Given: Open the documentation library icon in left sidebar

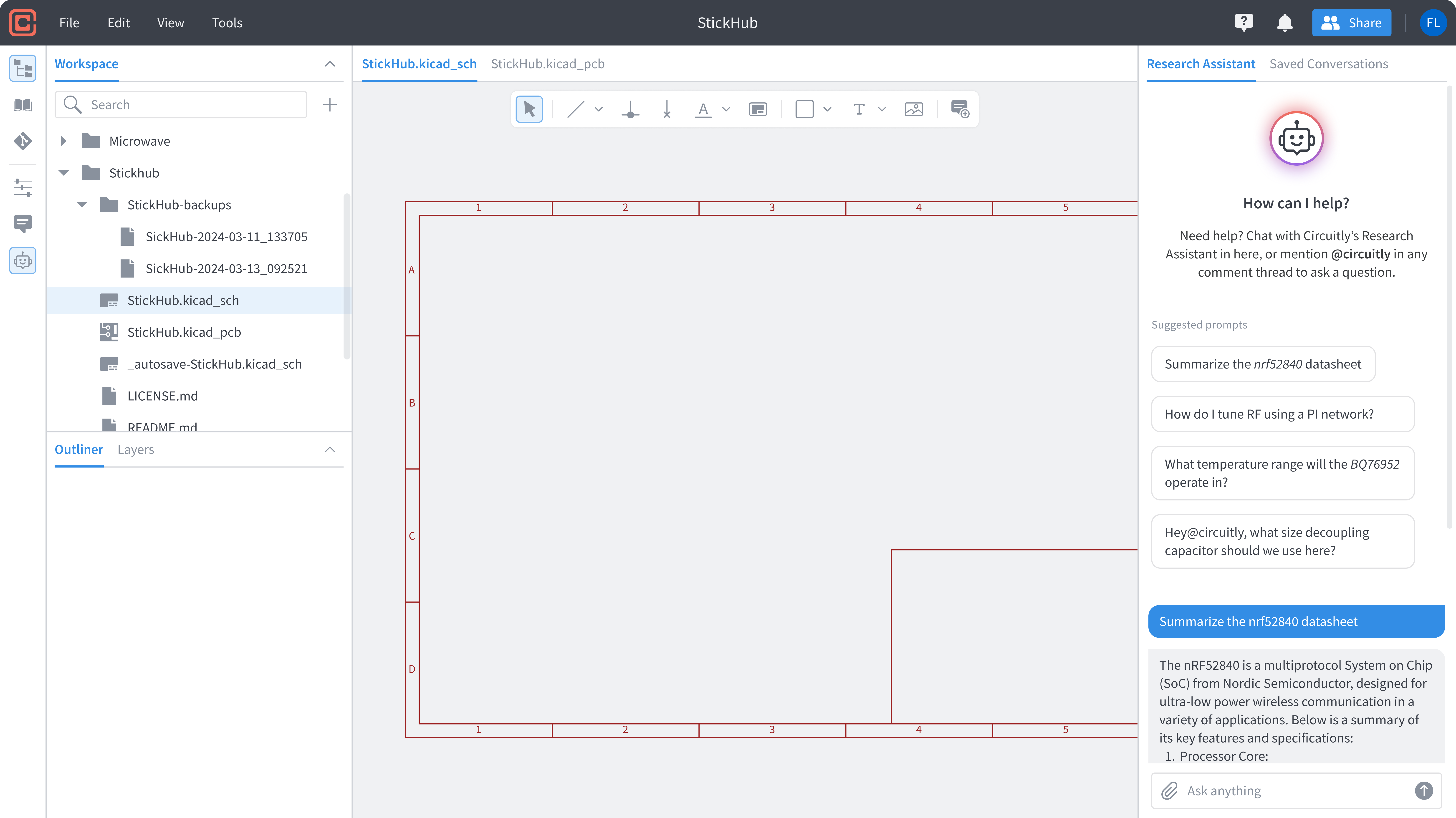Looking at the screenshot, I should [x=23, y=105].
